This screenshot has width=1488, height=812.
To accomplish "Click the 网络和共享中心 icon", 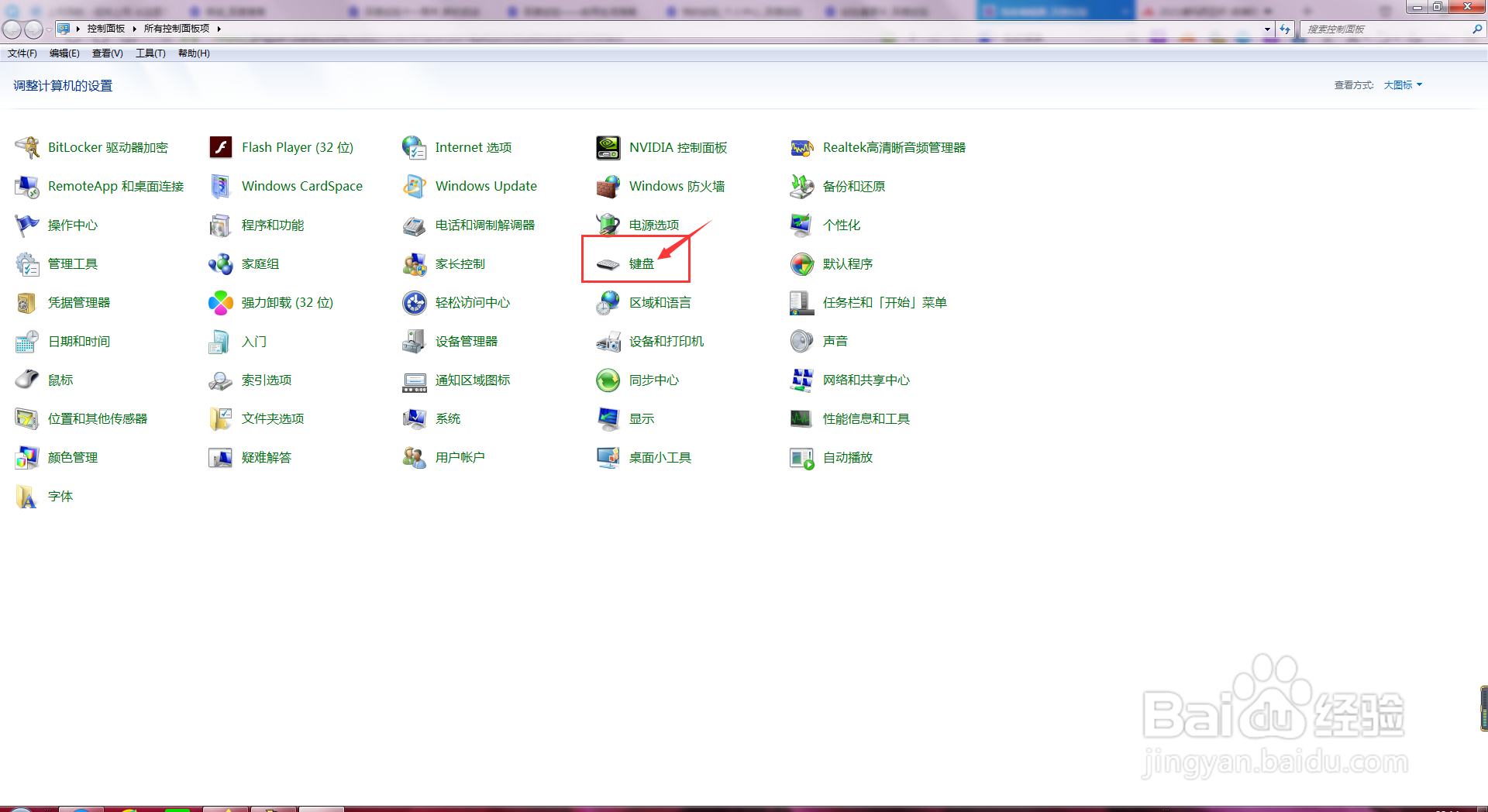I will [802, 380].
